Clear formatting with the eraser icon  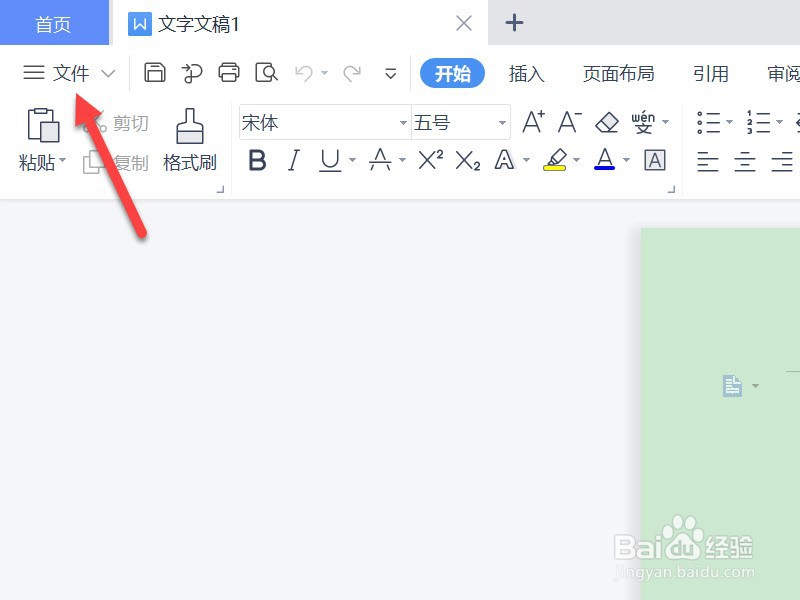(x=606, y=122)
